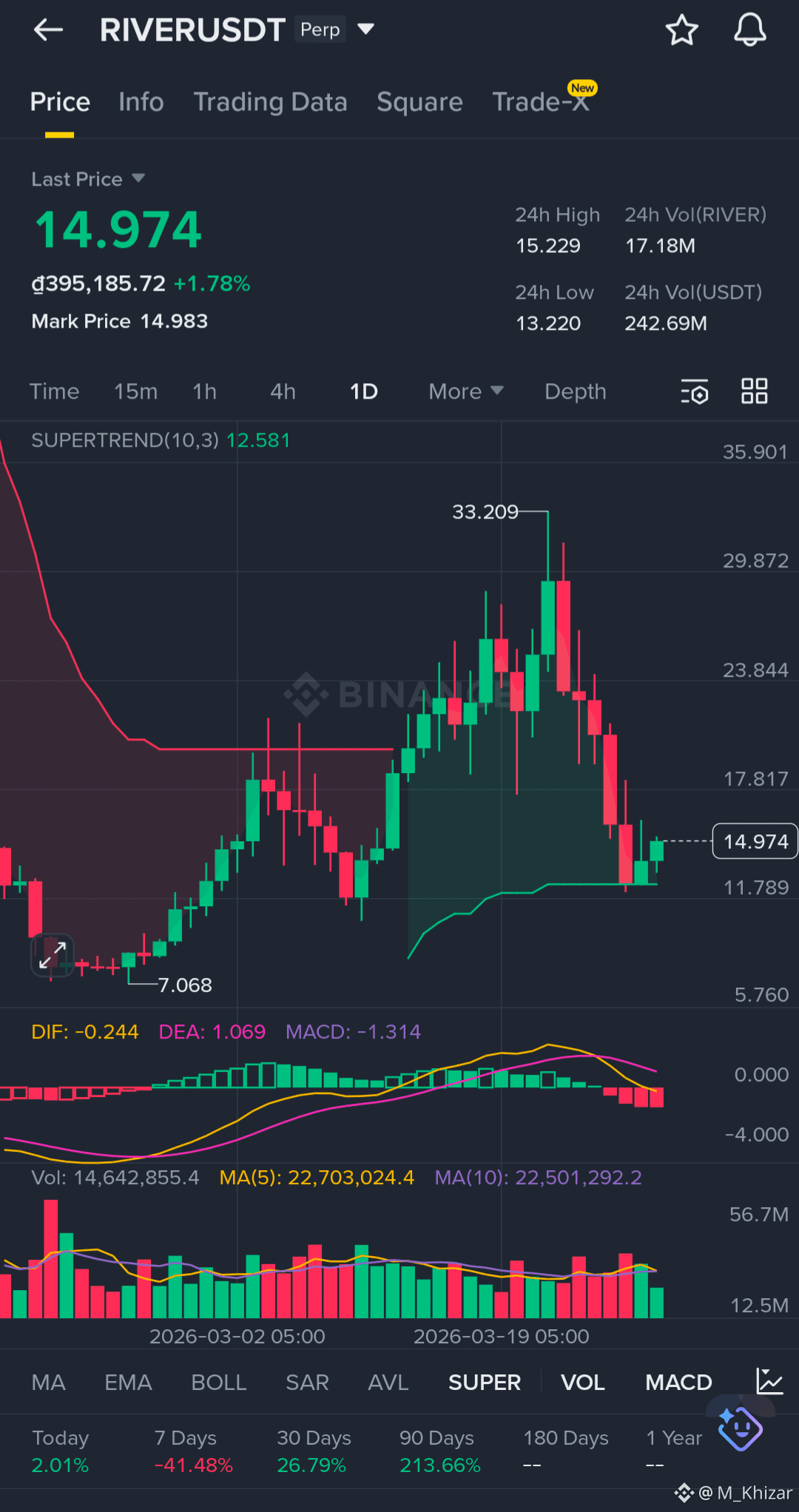This screenshot has height=1512, width=799.
Task: Toggle the SAR indicator
Action: (307, 1382)
